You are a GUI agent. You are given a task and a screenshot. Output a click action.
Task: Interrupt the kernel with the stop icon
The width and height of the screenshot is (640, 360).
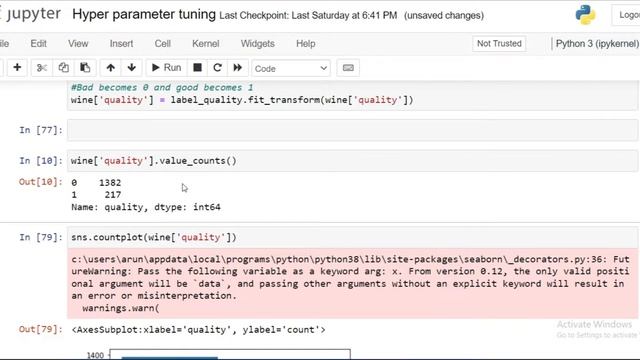pyautogui.click(x=198, y=68)
